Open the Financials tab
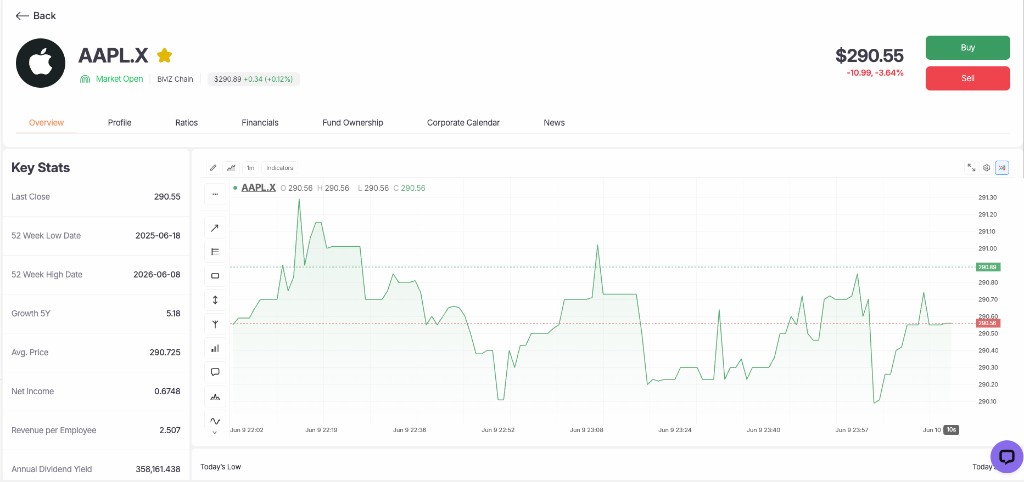 (x=260, y=123)
